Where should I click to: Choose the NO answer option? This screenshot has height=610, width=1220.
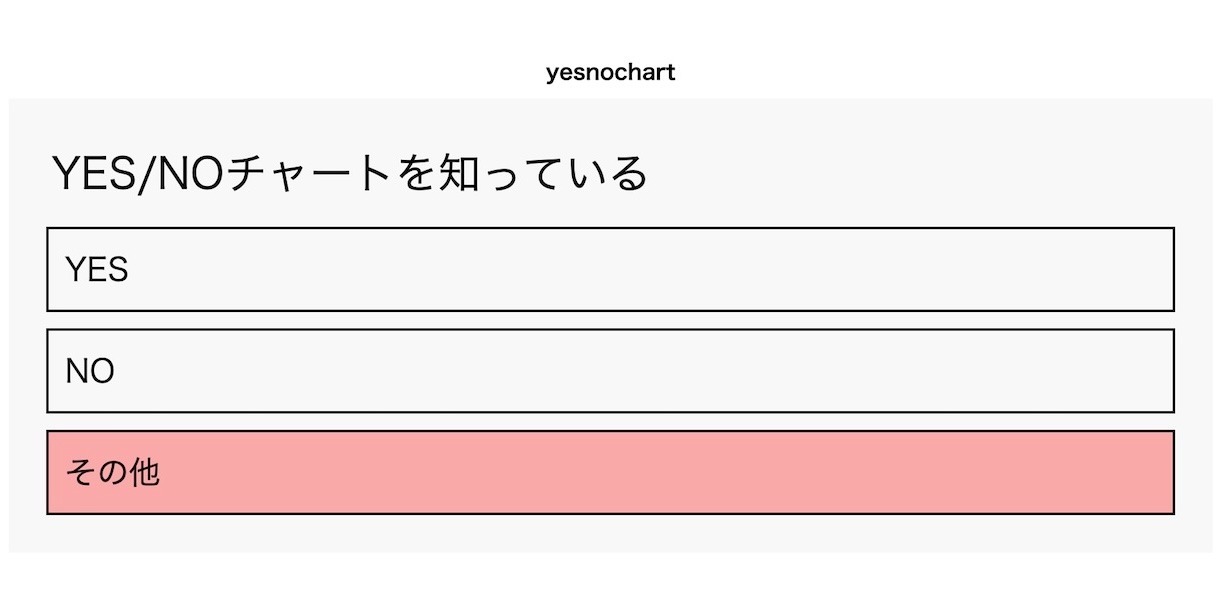click(610, 371)
